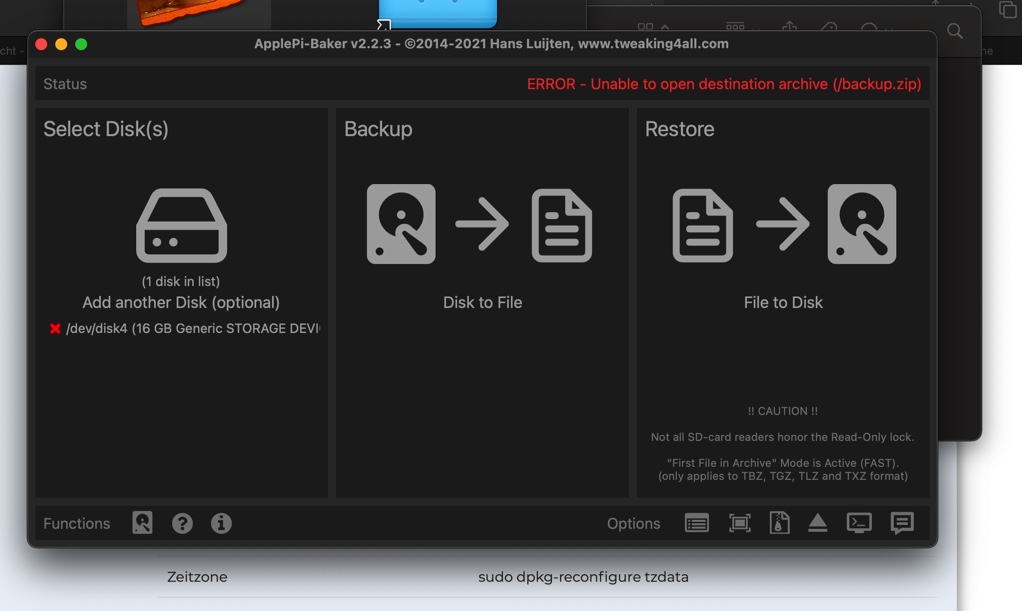Click the frame-shaped icon in Options
1022x611 pixels.
click(x=739, y=523)
